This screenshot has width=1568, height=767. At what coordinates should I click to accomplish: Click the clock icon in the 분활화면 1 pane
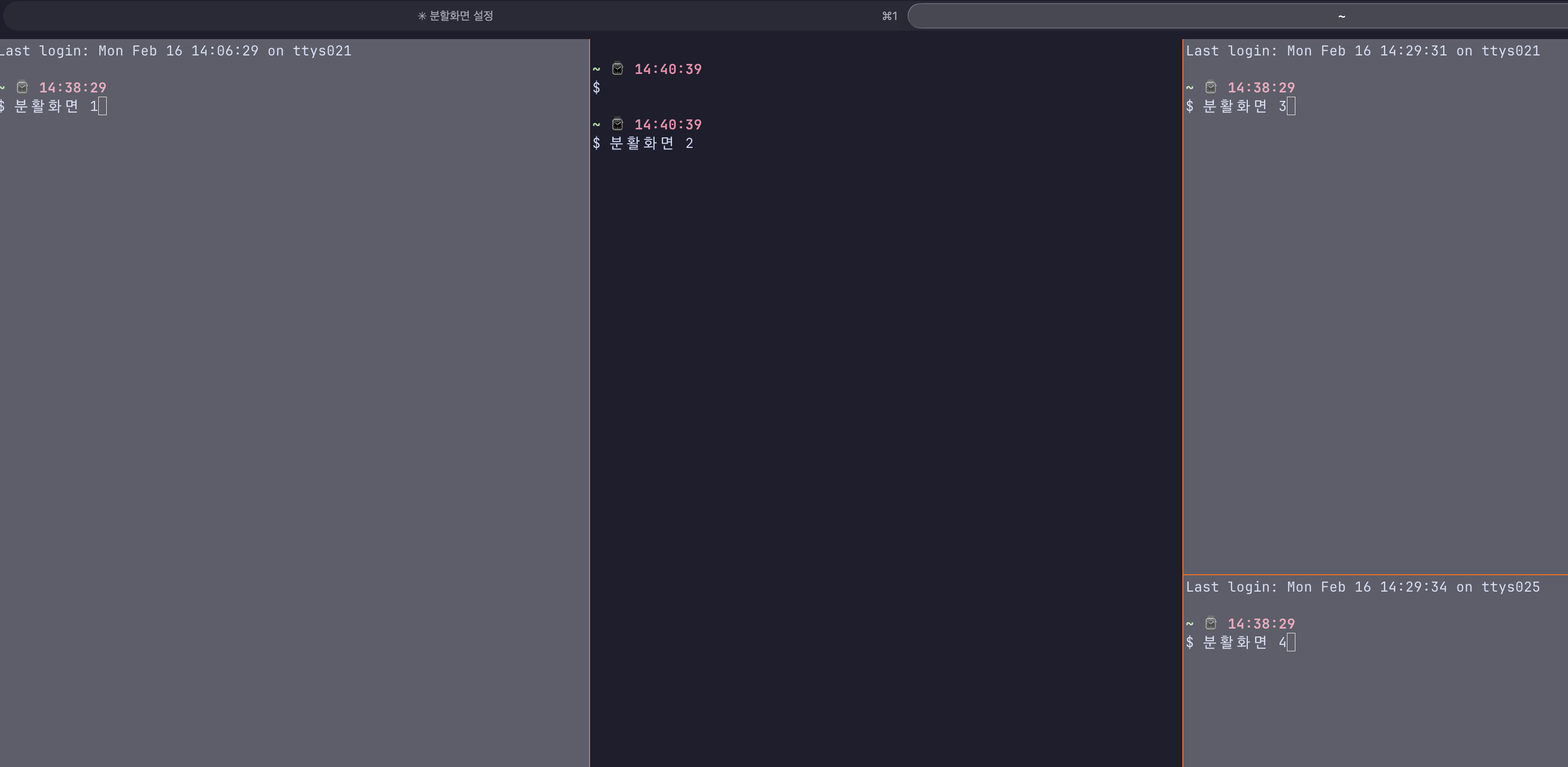[23, 88]
